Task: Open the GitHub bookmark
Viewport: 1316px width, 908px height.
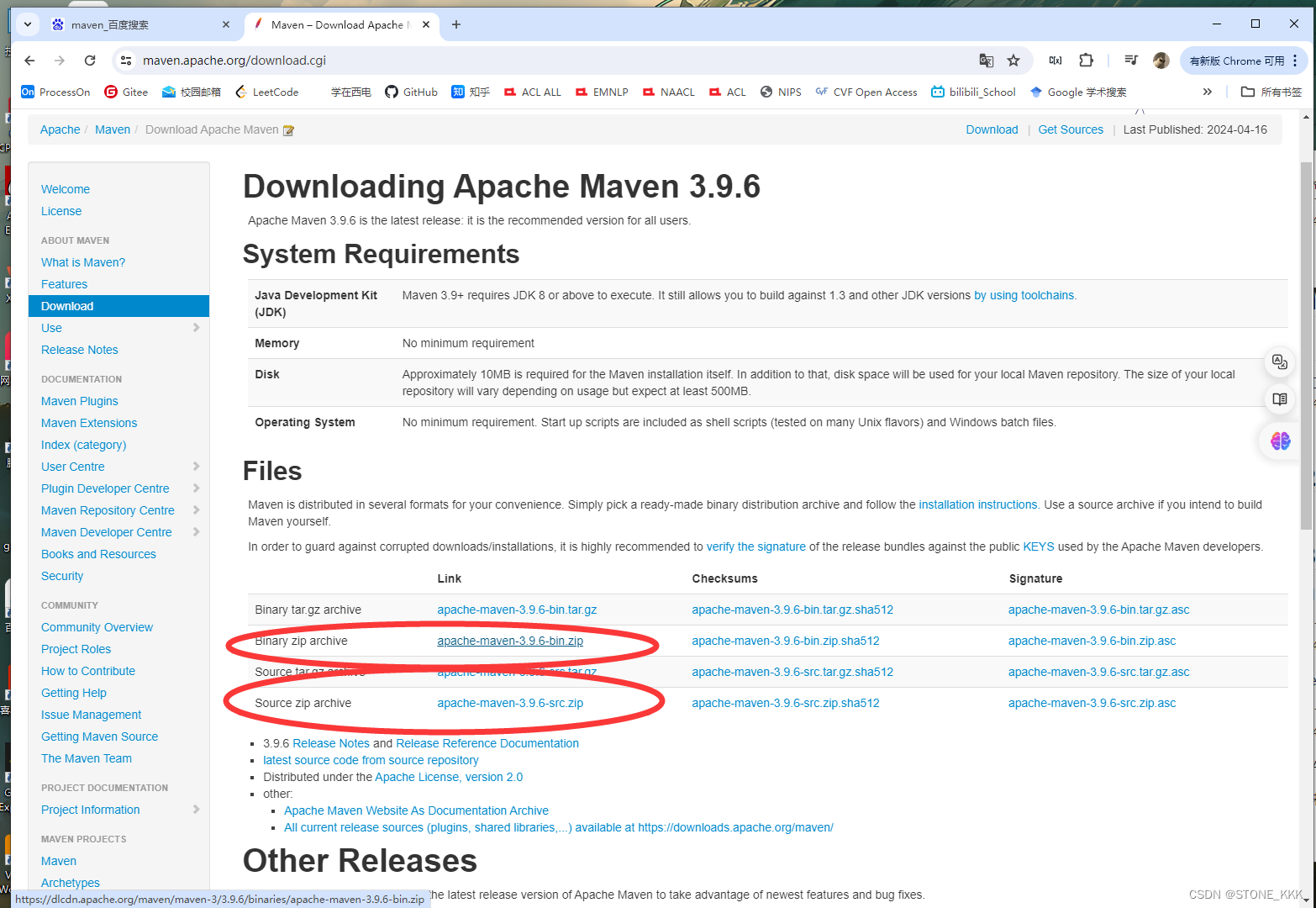Action: [411, 92]
